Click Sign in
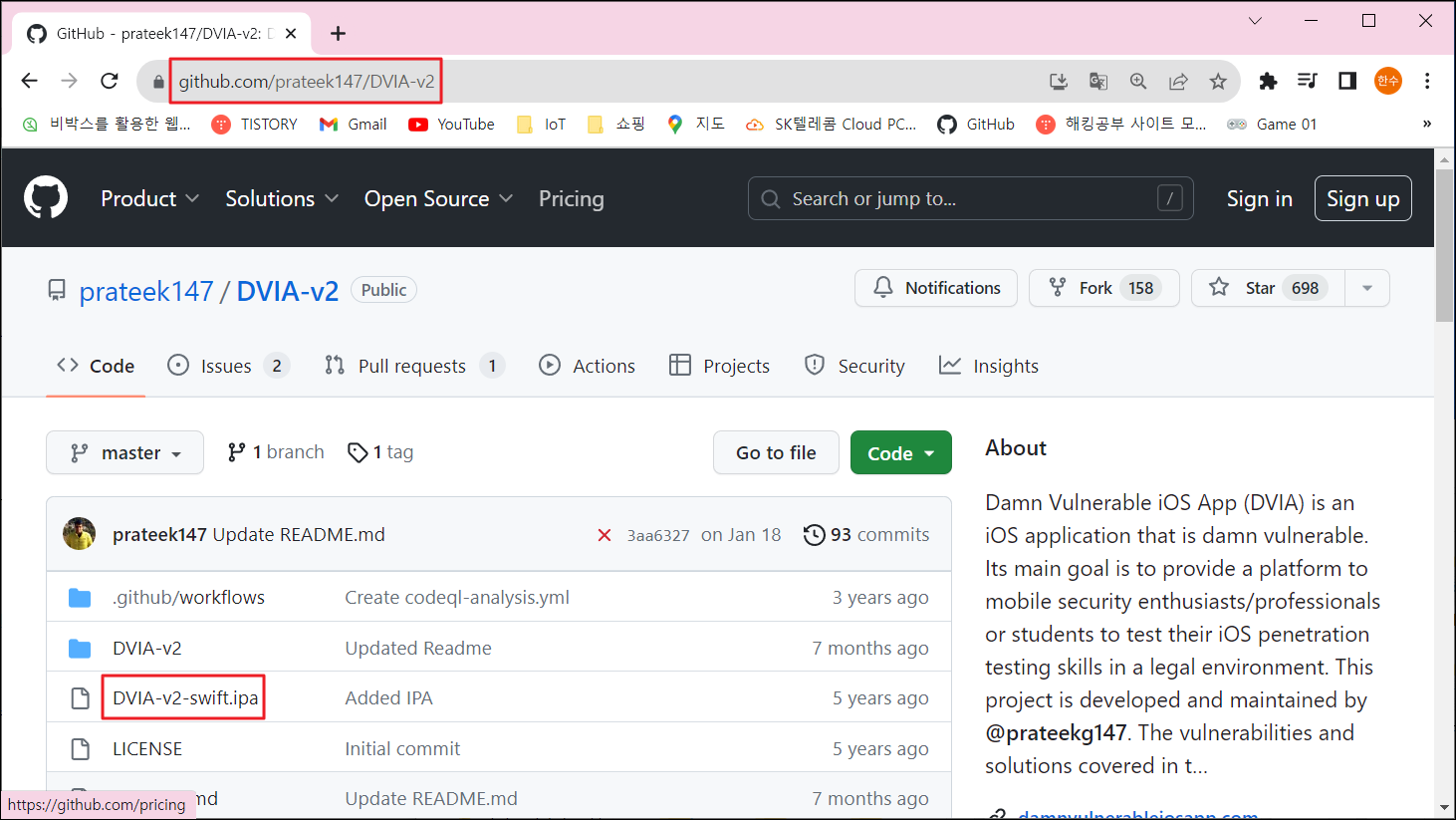 1259,198
